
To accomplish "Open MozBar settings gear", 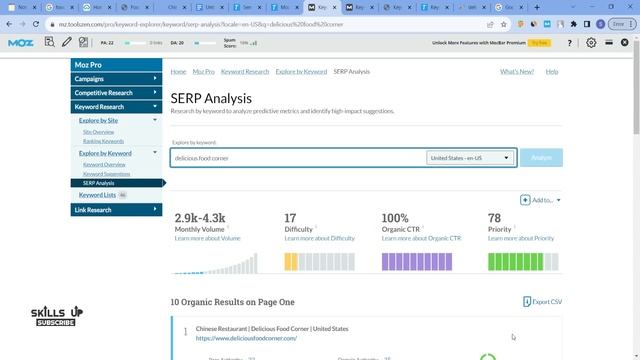I will point(591,42).
